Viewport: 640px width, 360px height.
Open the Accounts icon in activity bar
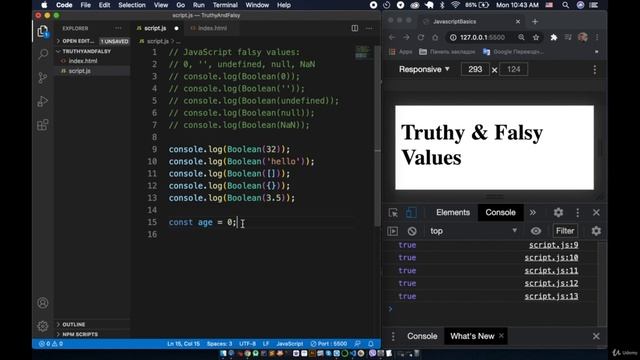point(43,303)
